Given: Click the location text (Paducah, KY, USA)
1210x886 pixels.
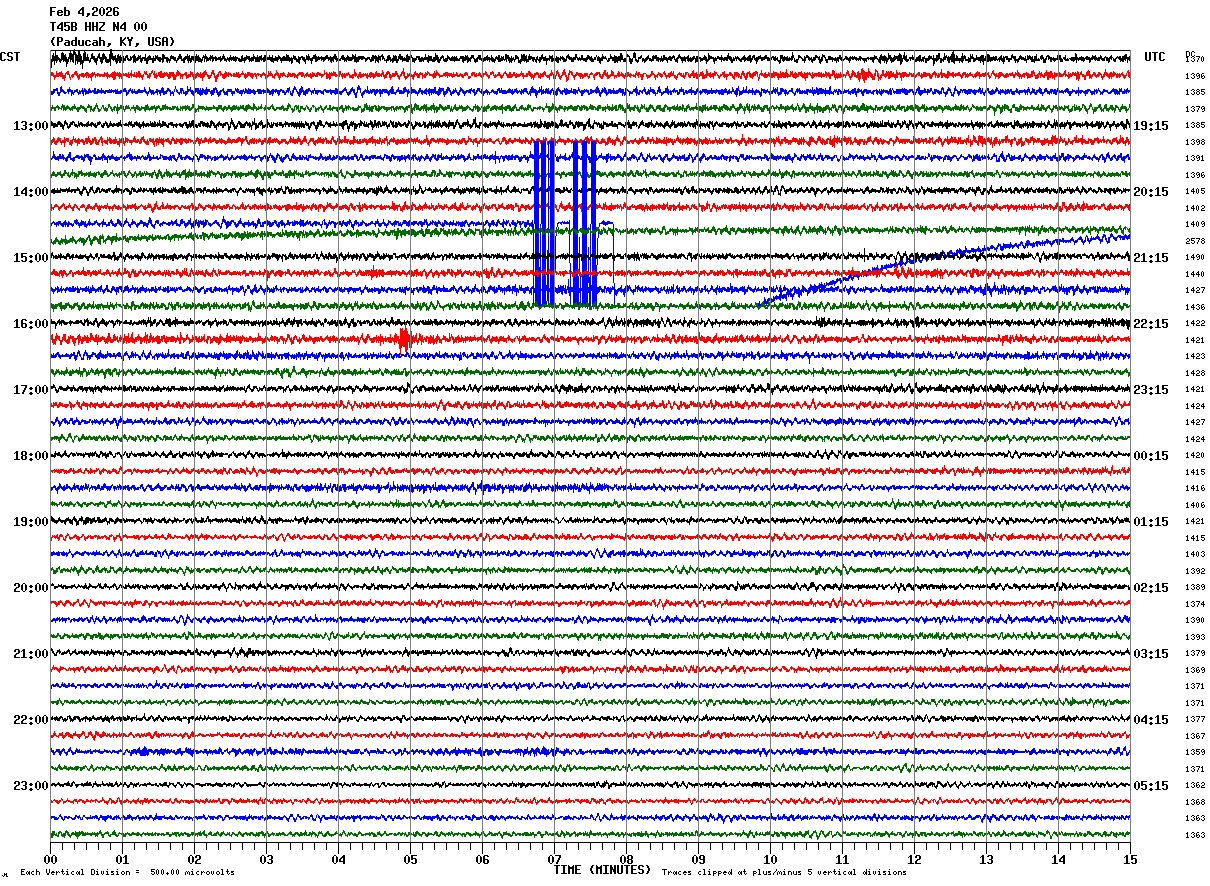Looking at the screenshot, I should tap(112, 42).
